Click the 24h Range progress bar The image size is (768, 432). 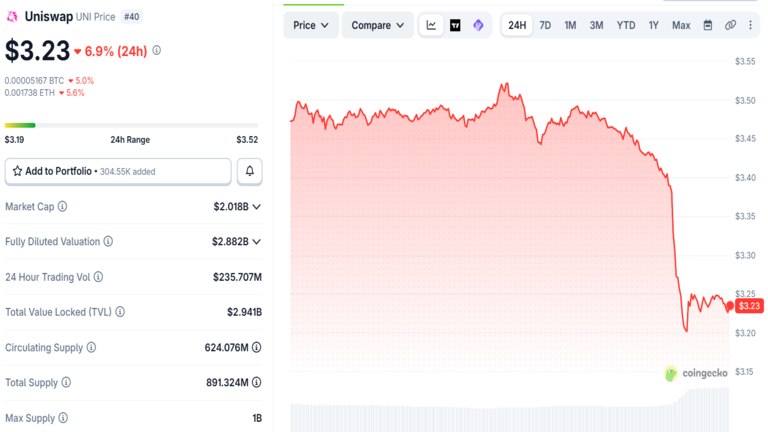131,125
